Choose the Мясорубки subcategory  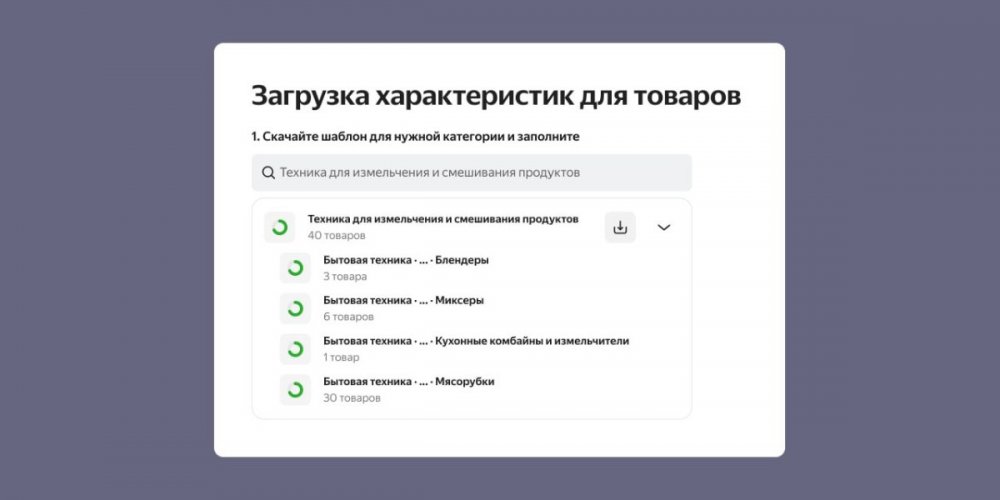coord(408,381)
